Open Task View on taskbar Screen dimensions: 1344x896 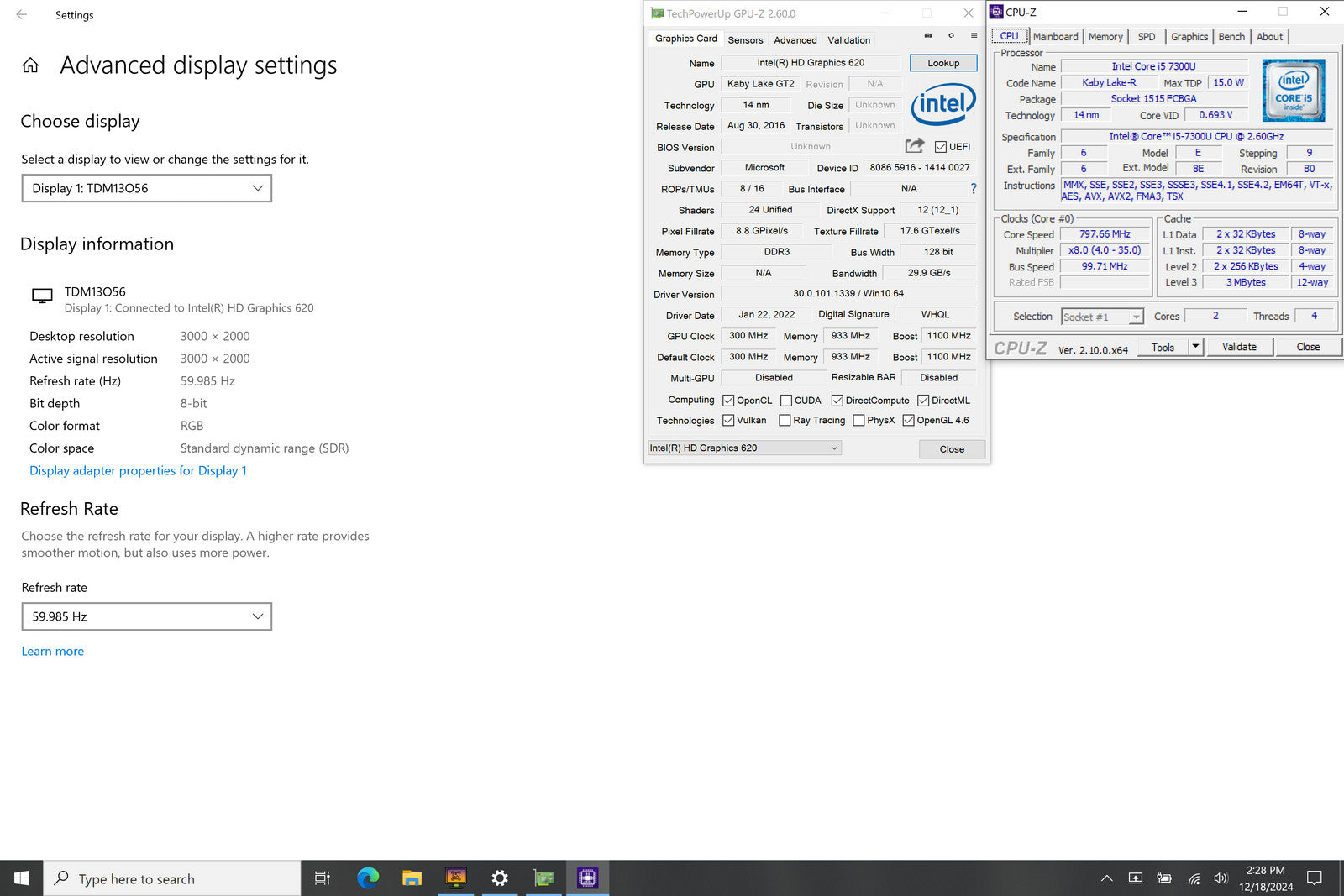322,878
